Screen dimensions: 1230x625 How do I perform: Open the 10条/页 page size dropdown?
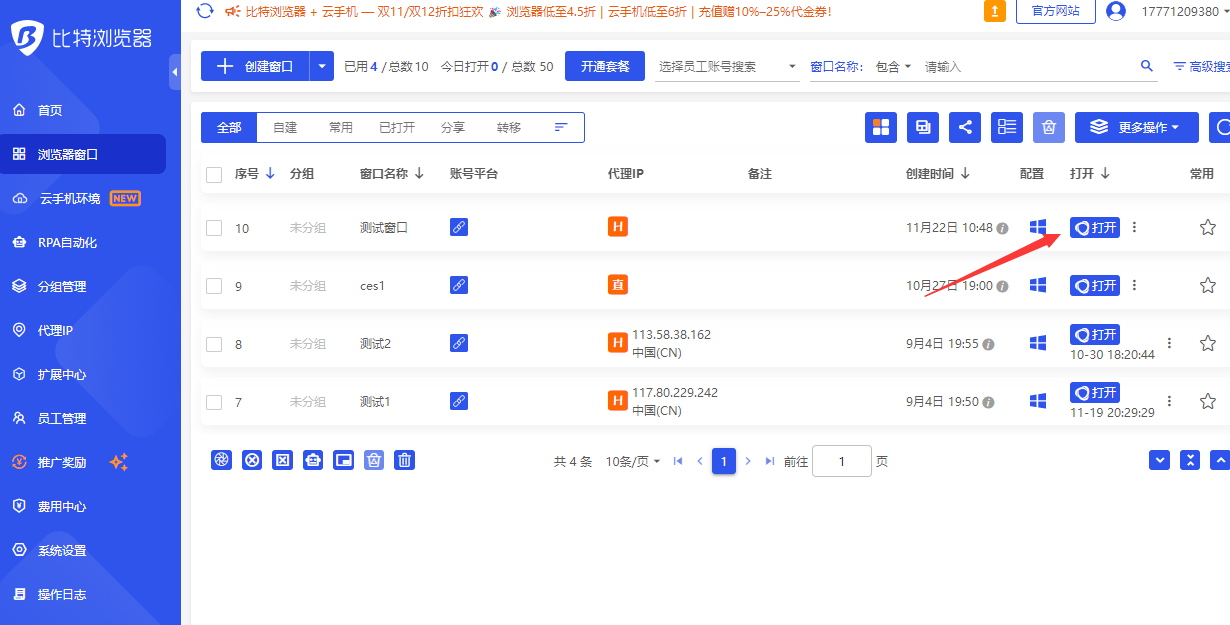[633, 461]
